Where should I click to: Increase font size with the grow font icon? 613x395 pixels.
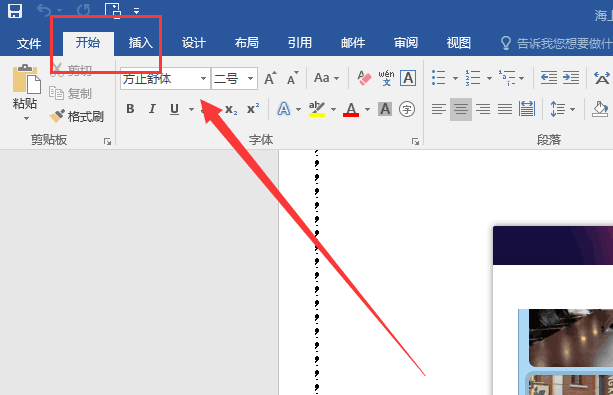[x=270, y=78]
